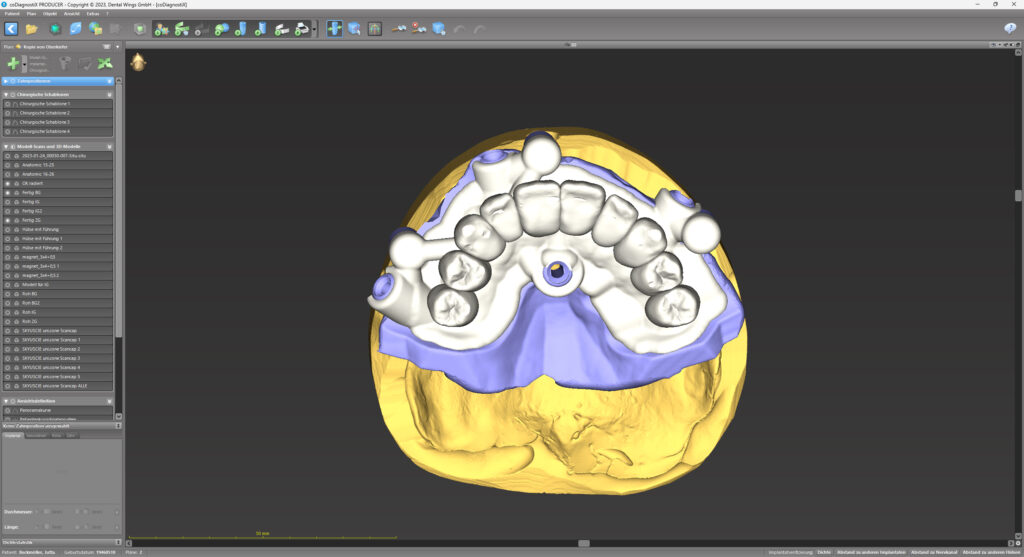
Task: Open the Ansicht menu
Action: [71, 14]
